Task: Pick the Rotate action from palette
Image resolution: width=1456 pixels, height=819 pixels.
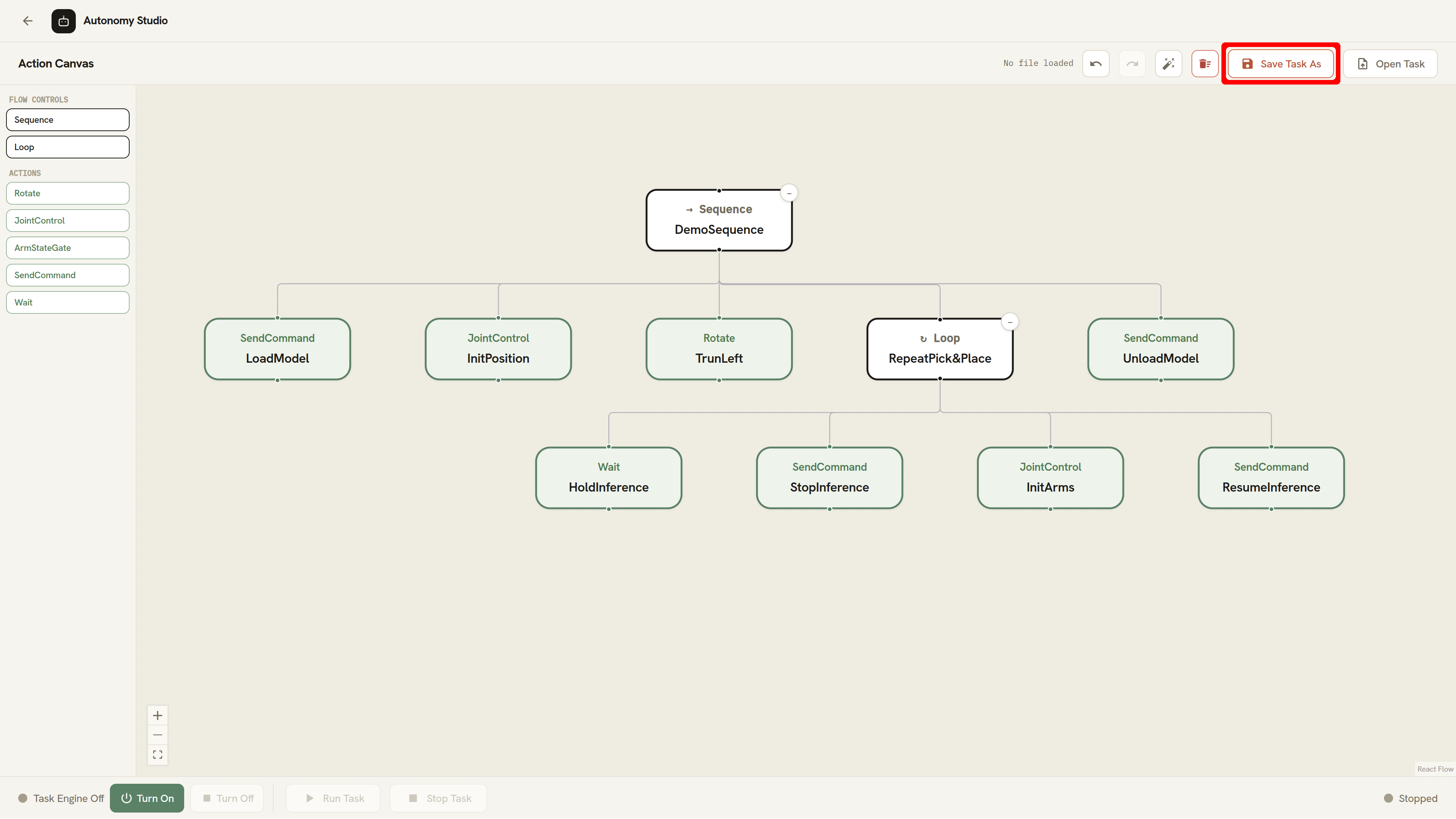Action: [x=68, y=193]
